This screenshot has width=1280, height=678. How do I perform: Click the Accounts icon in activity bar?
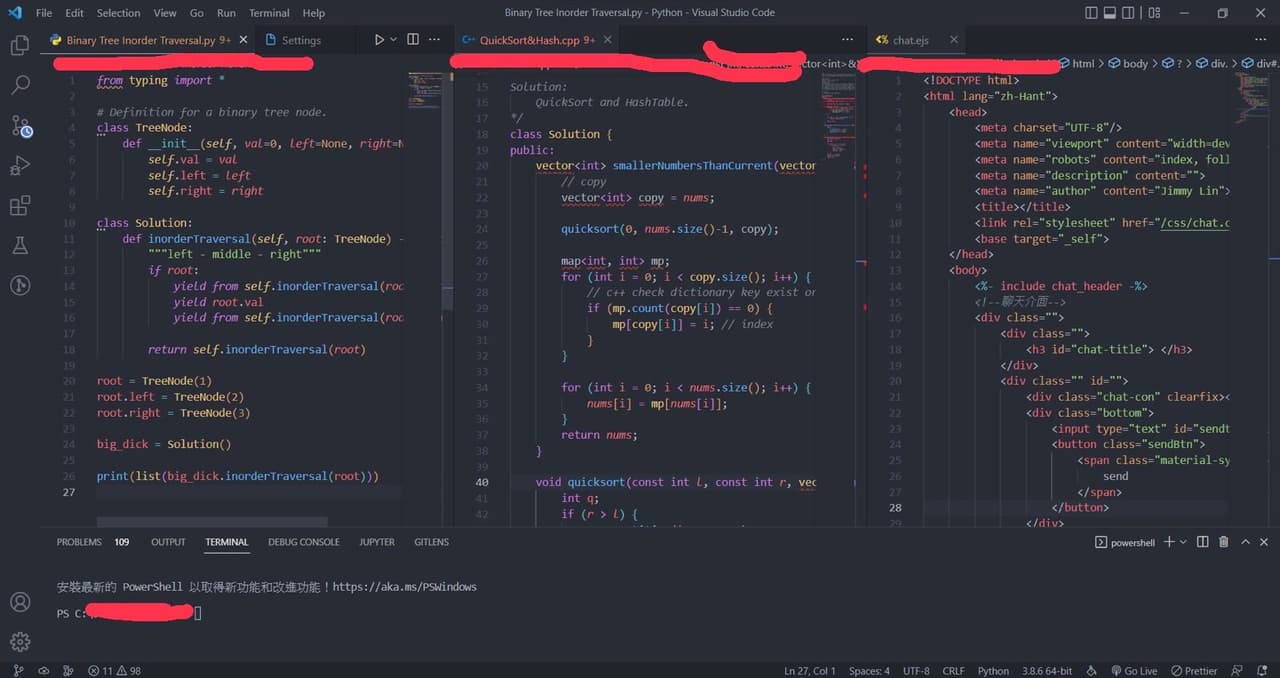pos(20,602)
